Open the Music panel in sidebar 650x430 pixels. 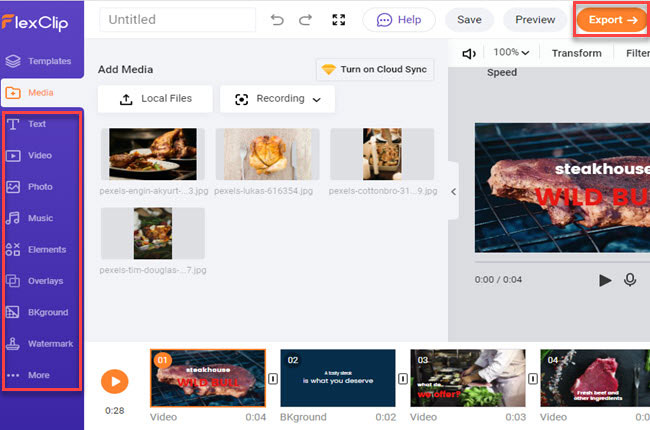coord(42,218)
